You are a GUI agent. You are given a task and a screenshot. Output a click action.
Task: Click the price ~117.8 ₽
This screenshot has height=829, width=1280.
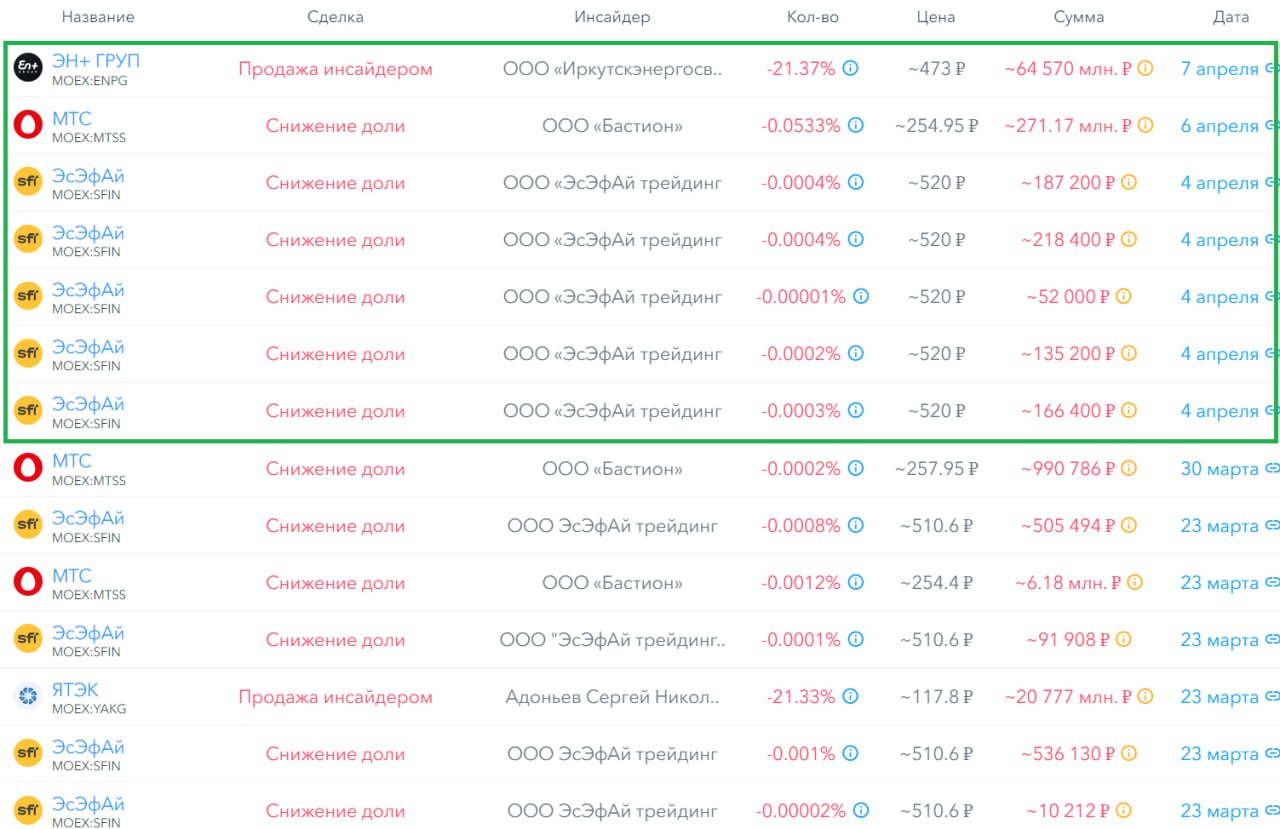point(936,697)
